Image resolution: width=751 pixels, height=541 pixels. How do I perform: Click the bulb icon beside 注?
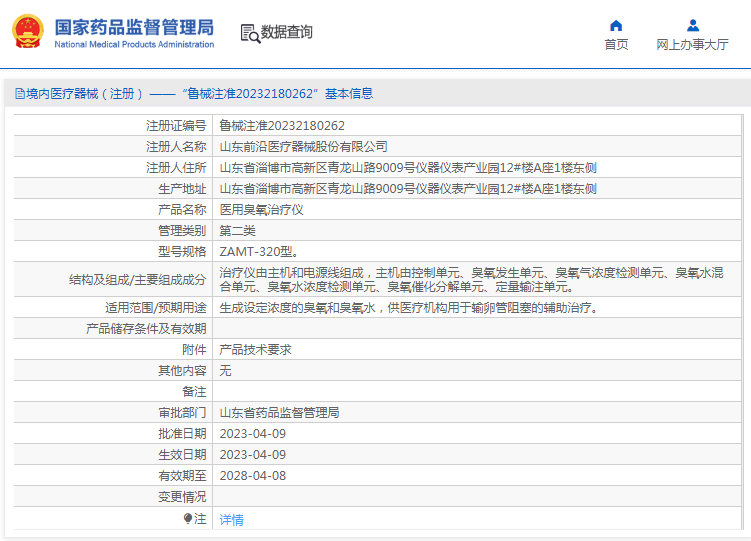[x=187, y=518]
